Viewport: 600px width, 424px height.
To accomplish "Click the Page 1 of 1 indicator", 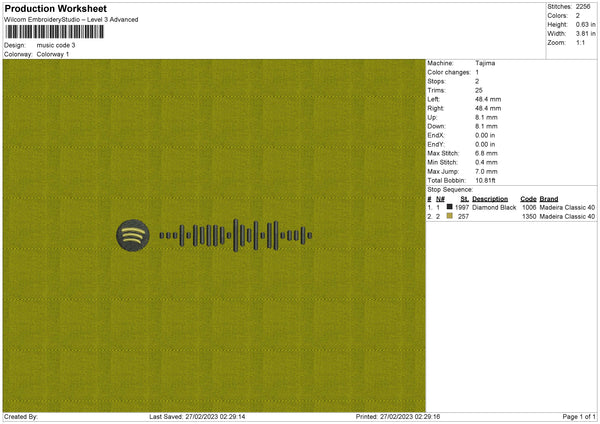I will coord(579,417).
